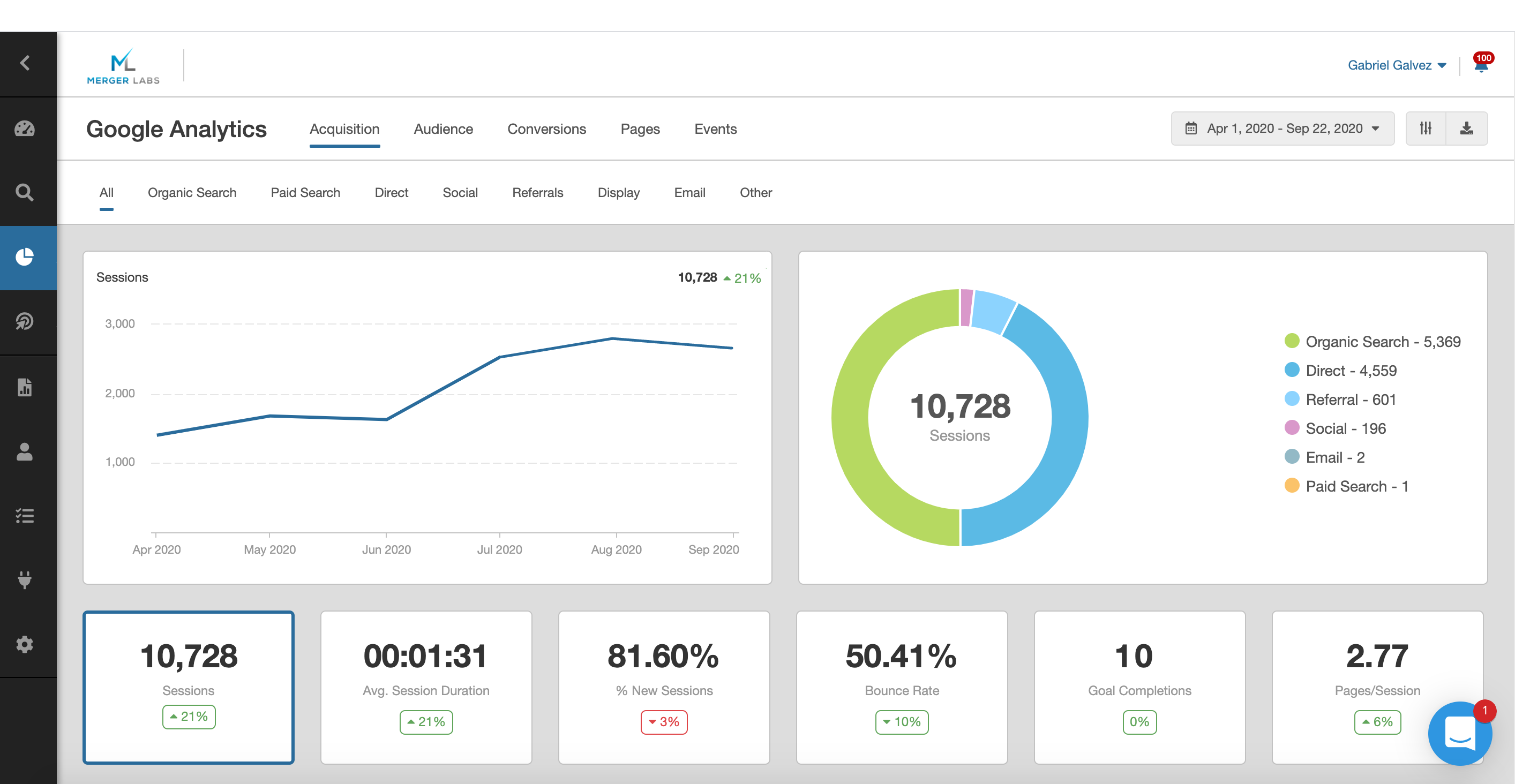Select the Direct channel filter

pyautogui.click(x=392, y=192)
